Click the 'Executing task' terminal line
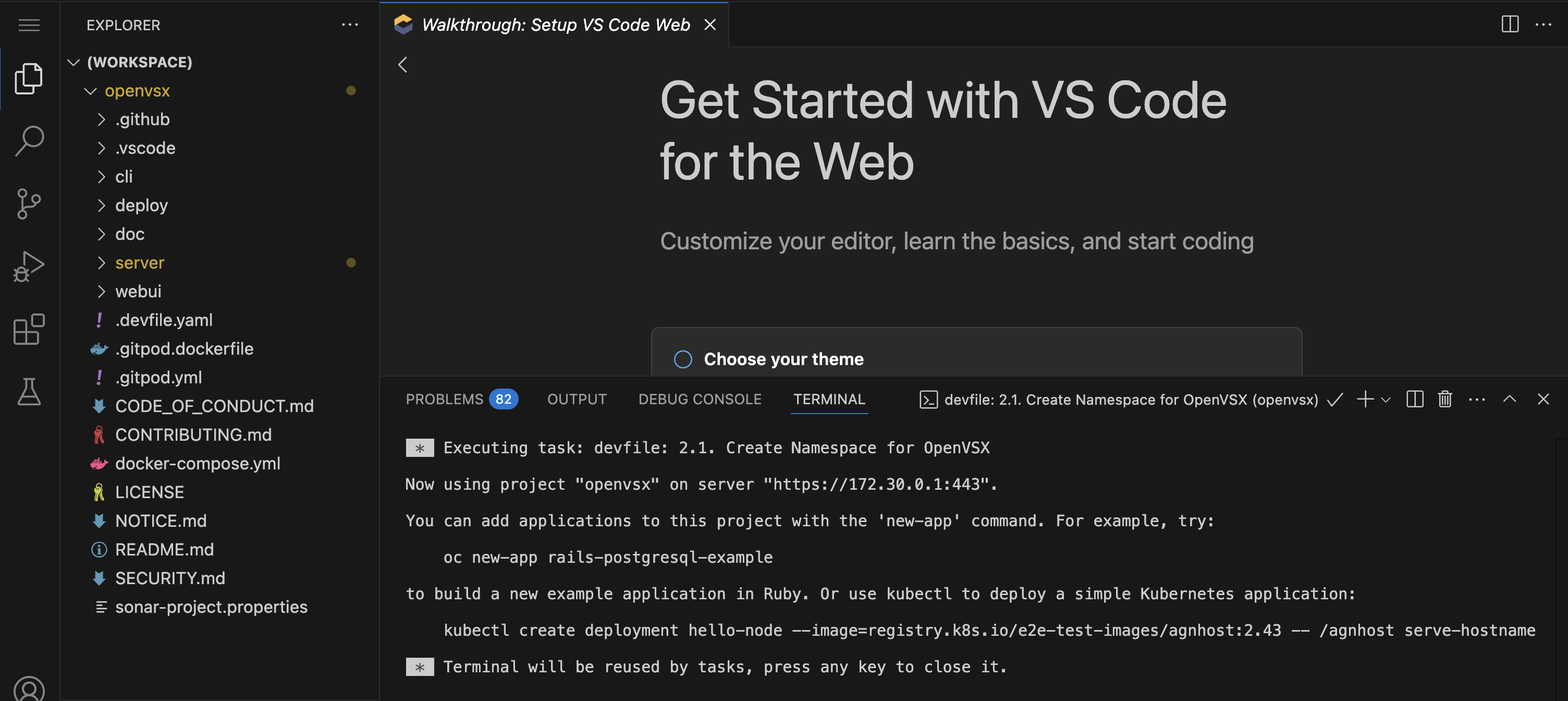1568x701 pixels. pyautogui.click(x=697, y=448)
